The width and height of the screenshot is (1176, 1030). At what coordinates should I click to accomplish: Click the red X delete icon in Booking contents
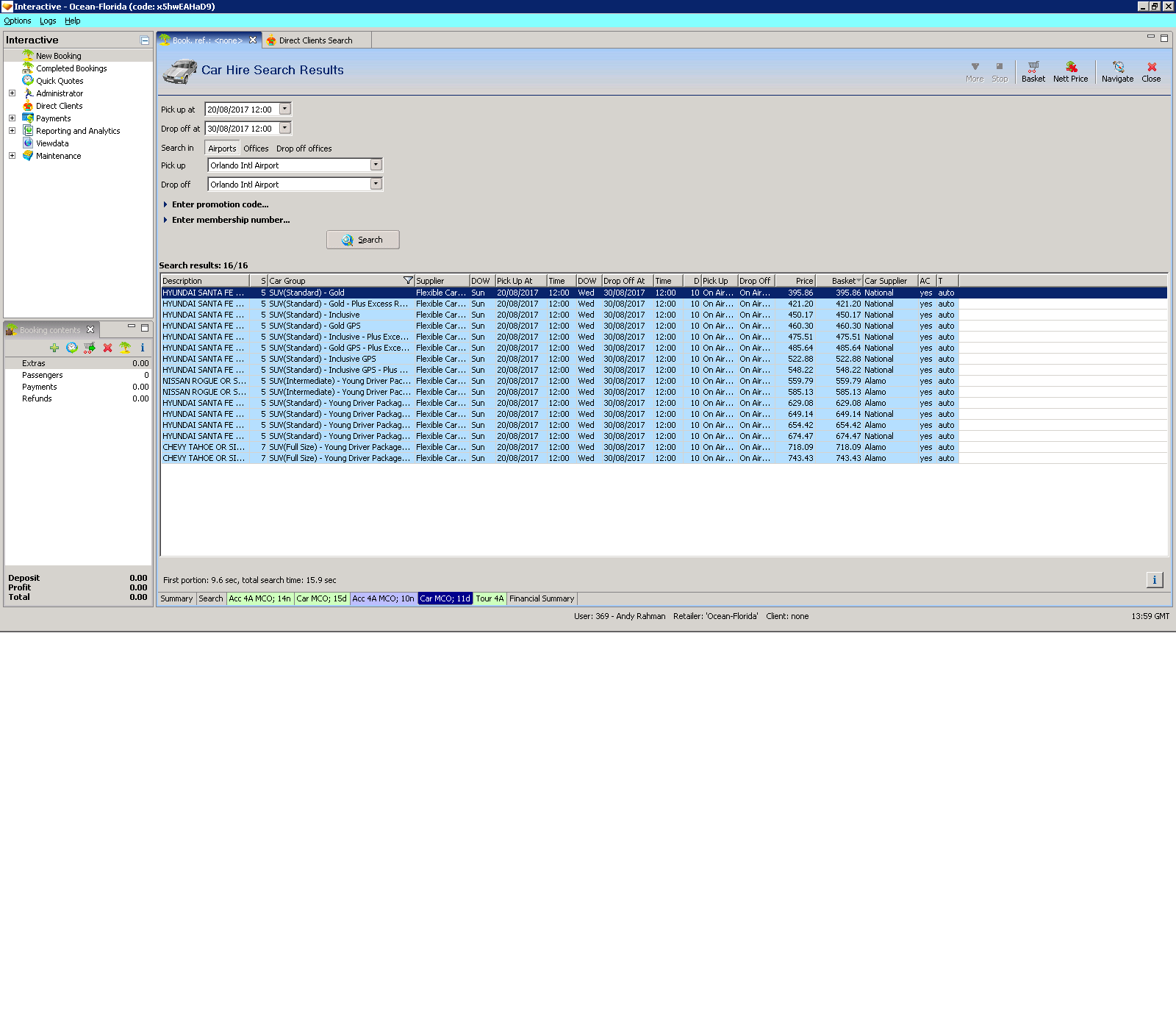107,348
